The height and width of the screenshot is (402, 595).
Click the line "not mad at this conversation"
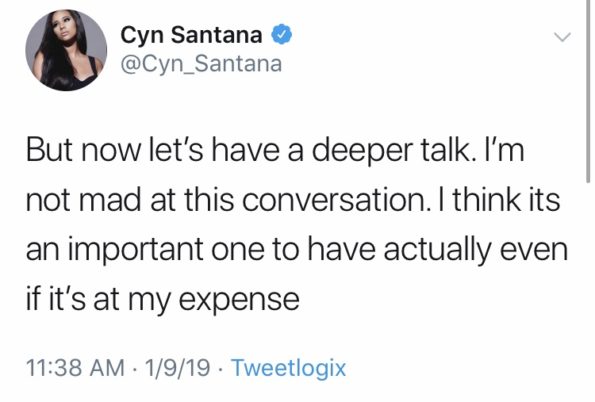(x=226, y=200)
